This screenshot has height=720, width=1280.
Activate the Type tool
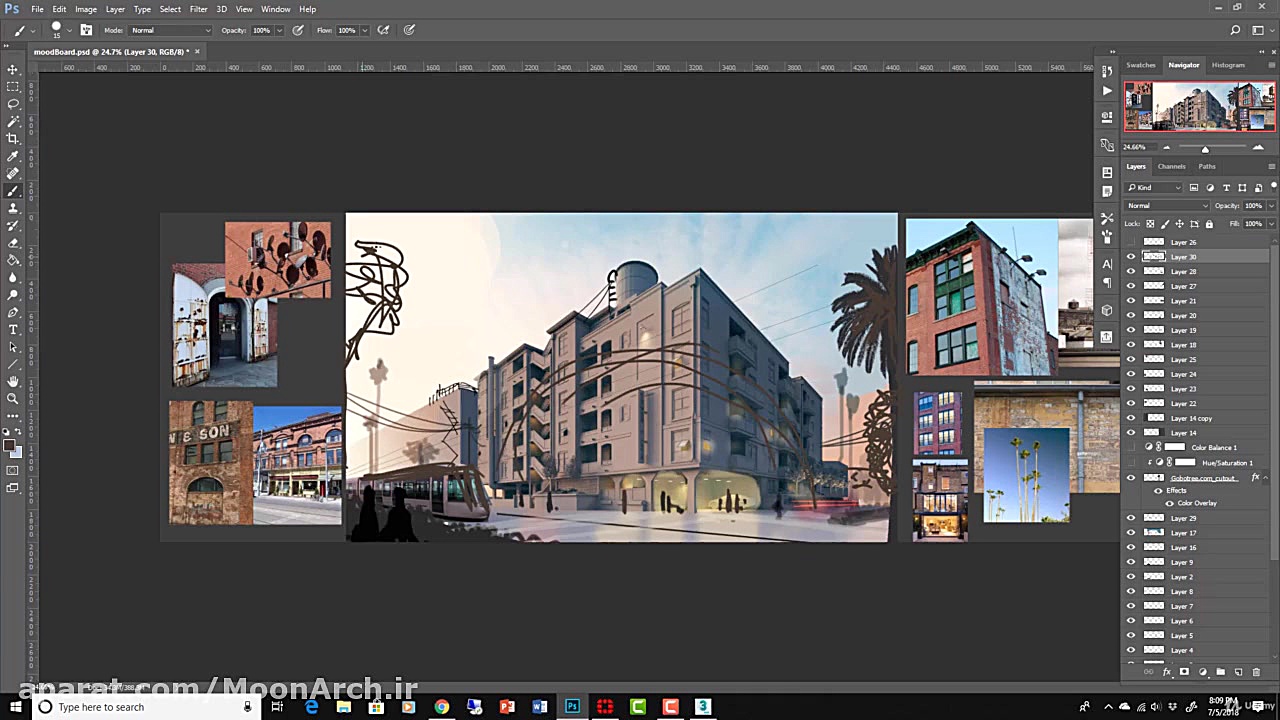13,329
